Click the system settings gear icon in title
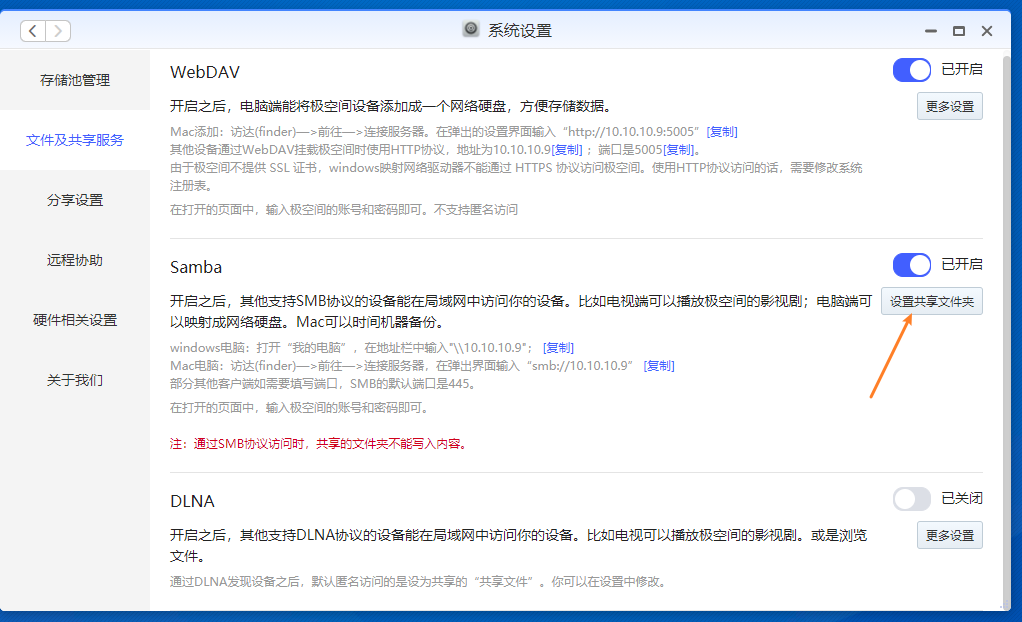 point(471,30)
